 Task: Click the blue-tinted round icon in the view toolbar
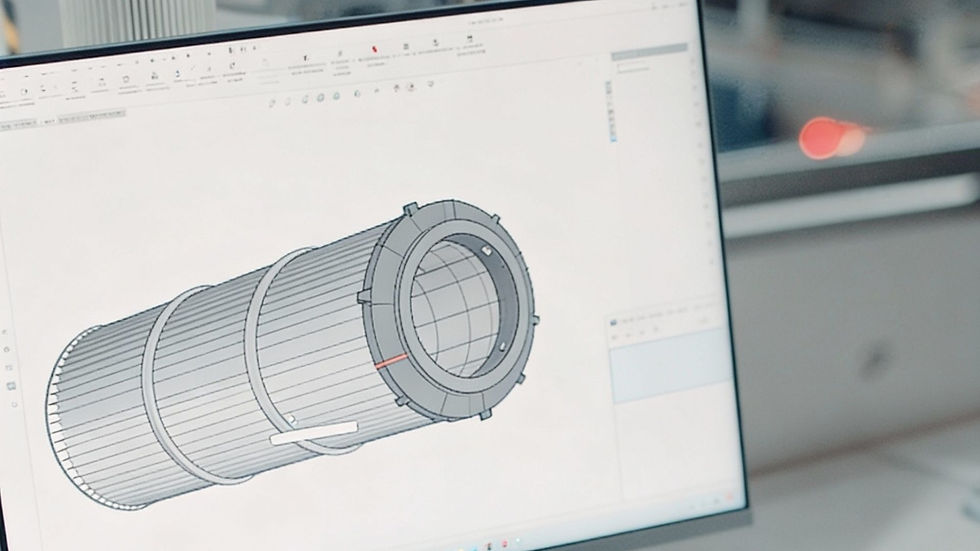tap(336, 96)
